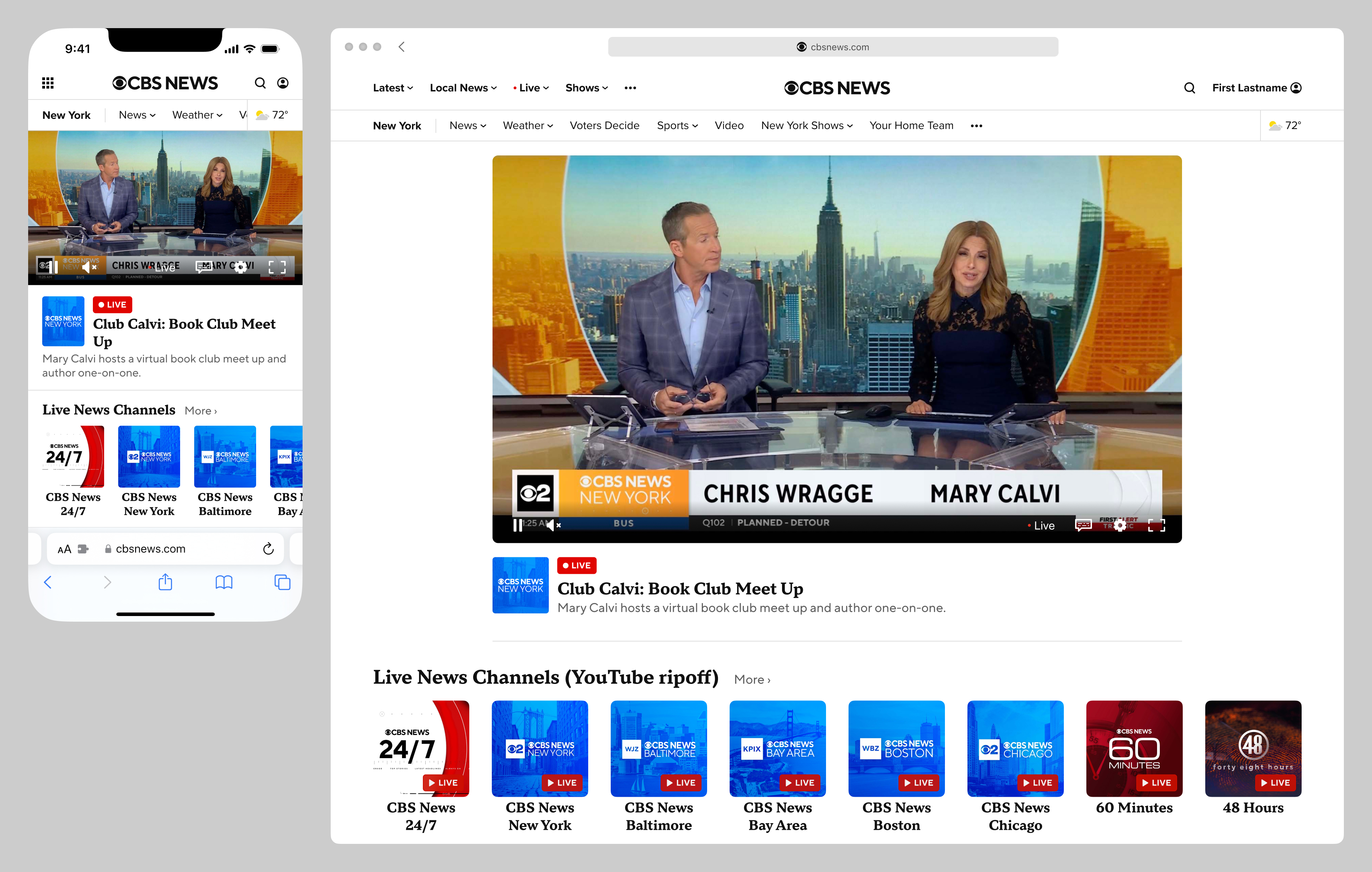Select the Video tab in the navigation bar

729,125
